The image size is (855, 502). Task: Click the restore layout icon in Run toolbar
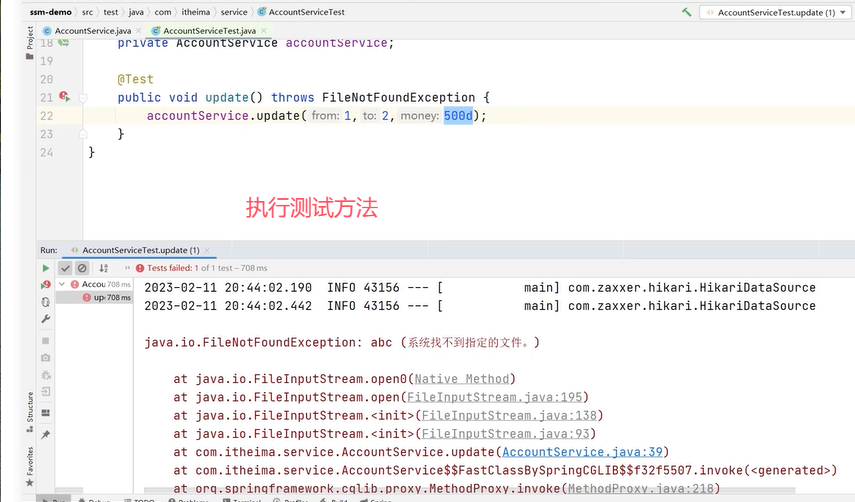point(46,413)
